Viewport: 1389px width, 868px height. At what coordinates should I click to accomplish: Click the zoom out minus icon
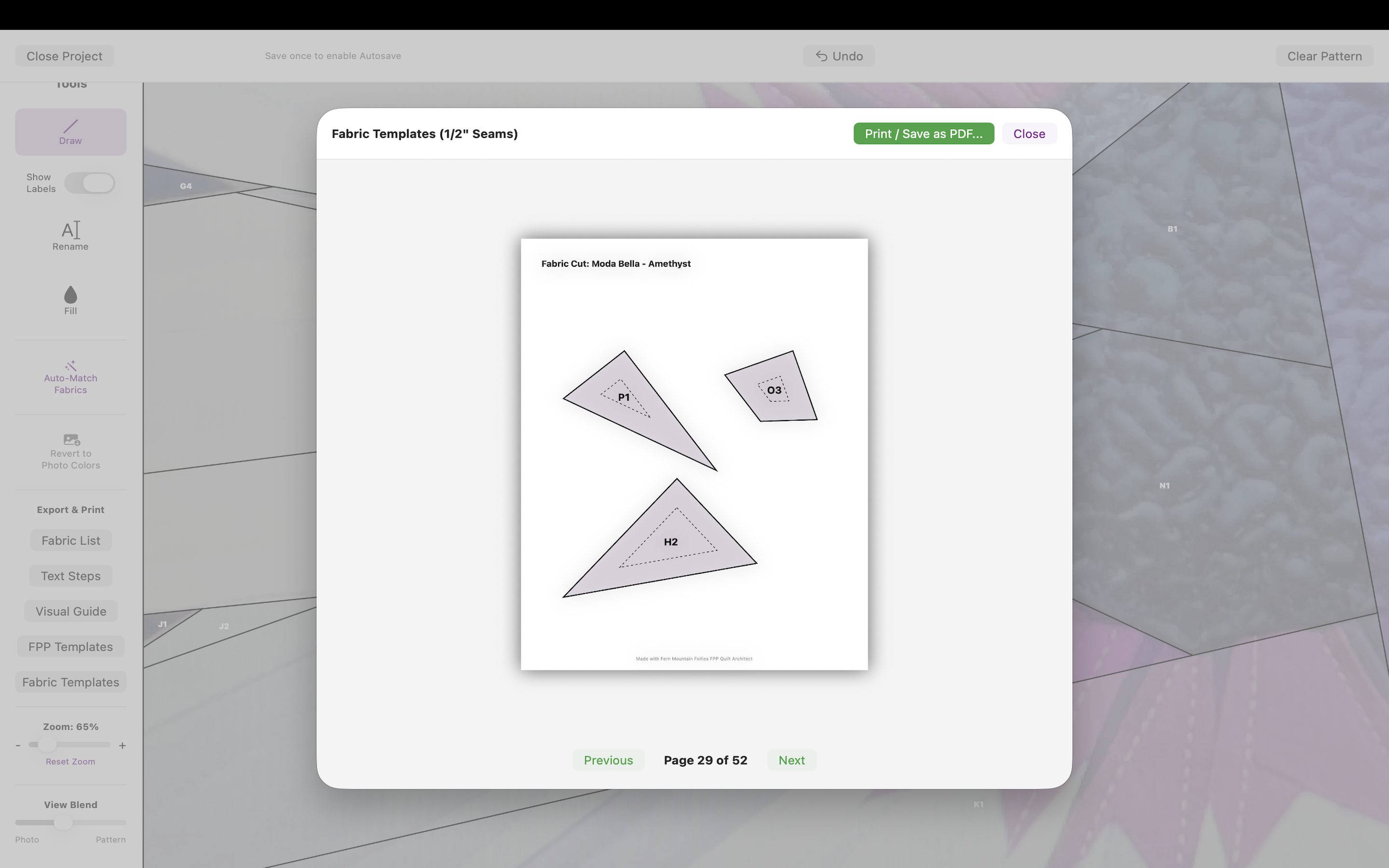(x=18, y=746)
